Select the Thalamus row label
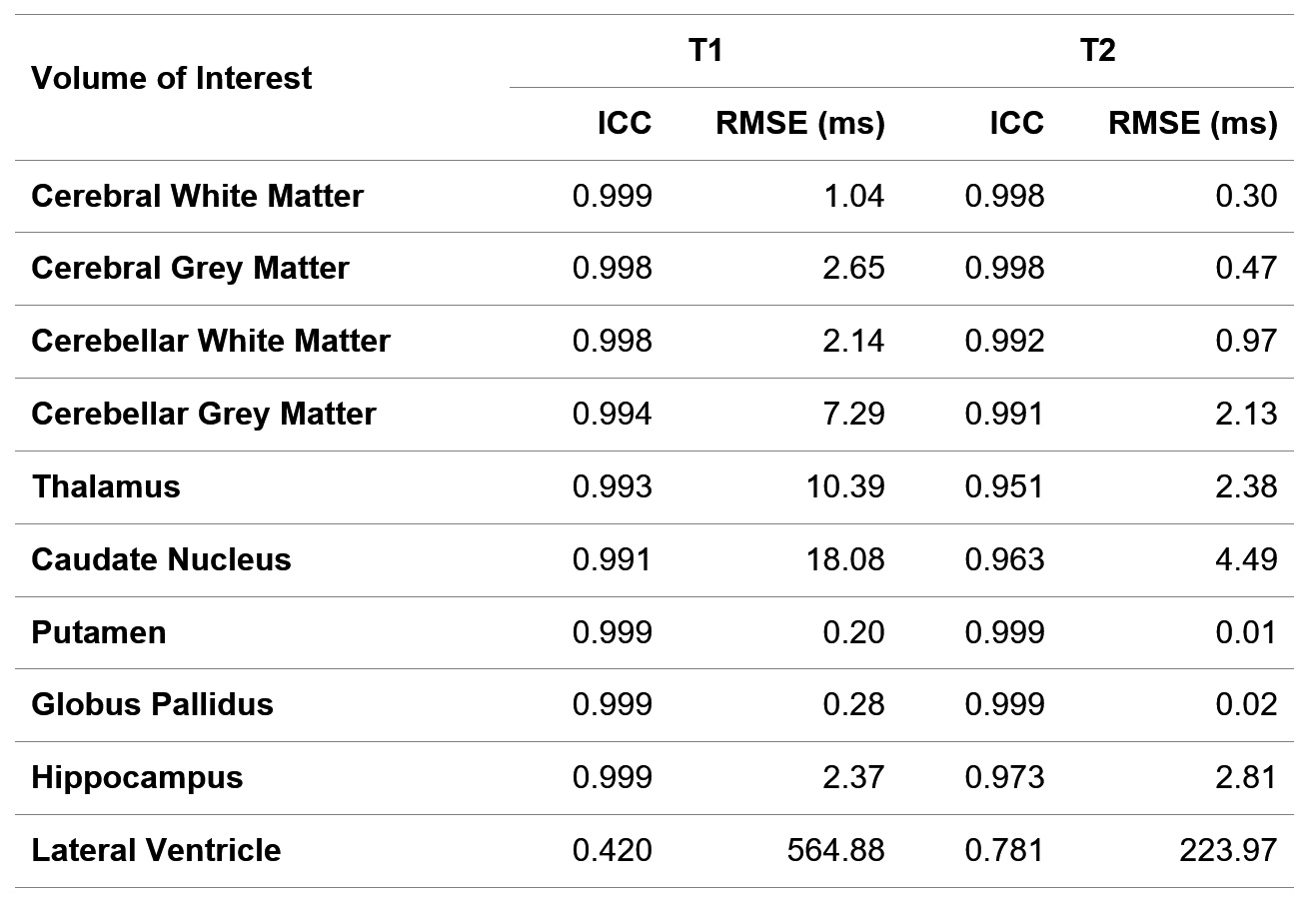This screenshot has height=907, width=1316. 106,486
